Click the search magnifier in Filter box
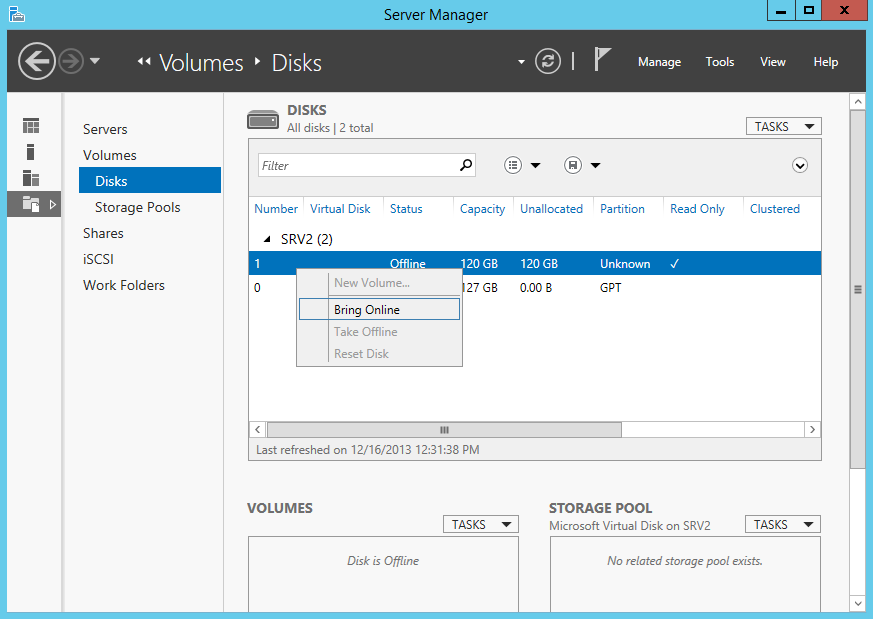Screen dimensions: 873x619 (465, 165)
